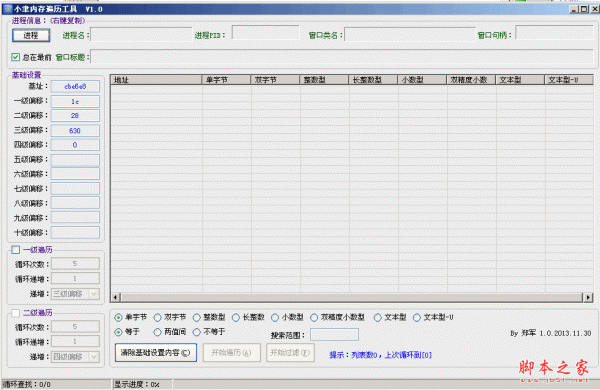This screenshot has height=390, width=600.
Task: Click the 开始过滤 button
Action: tap(290, 353)
